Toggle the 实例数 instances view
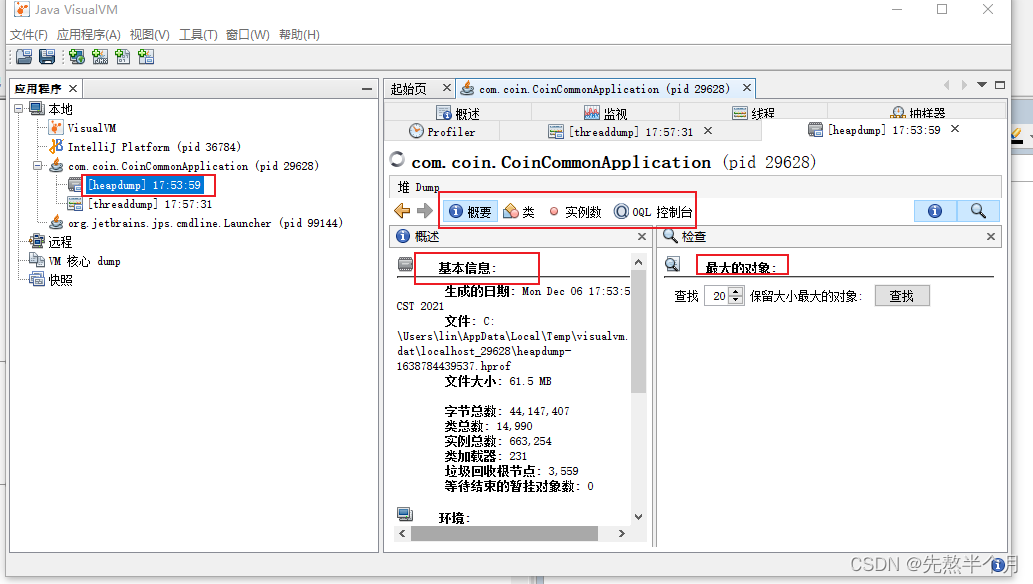Image resolution: width=1033 pixels, height=584 pixels. 576,212
